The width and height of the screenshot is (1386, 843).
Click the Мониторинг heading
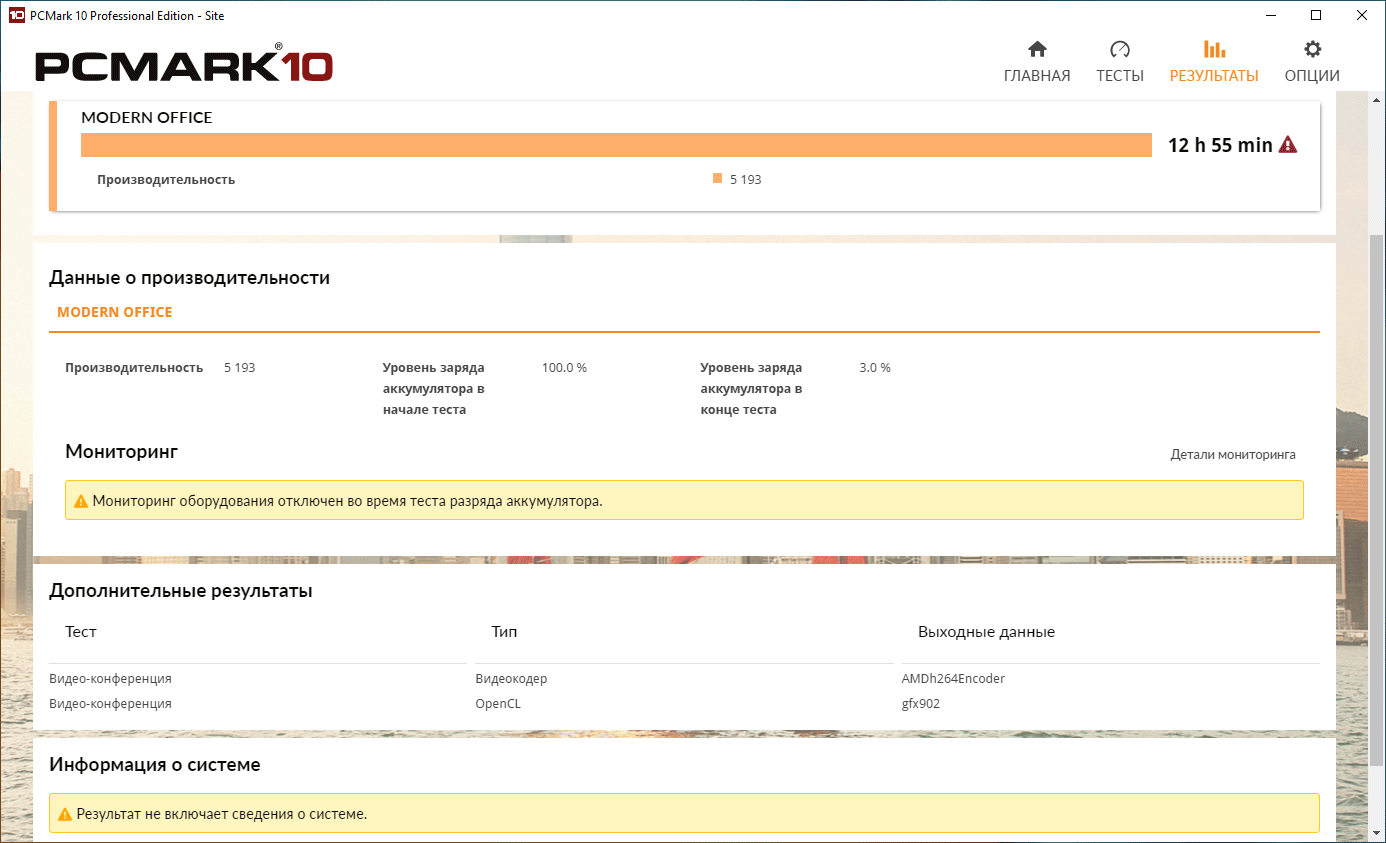tap(121, 452)
